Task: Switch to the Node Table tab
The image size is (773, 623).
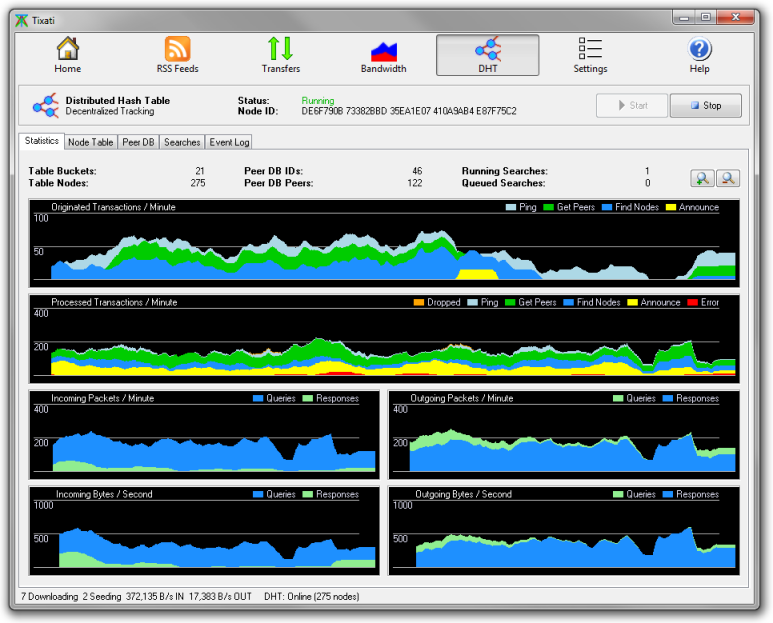Action: 91,142
